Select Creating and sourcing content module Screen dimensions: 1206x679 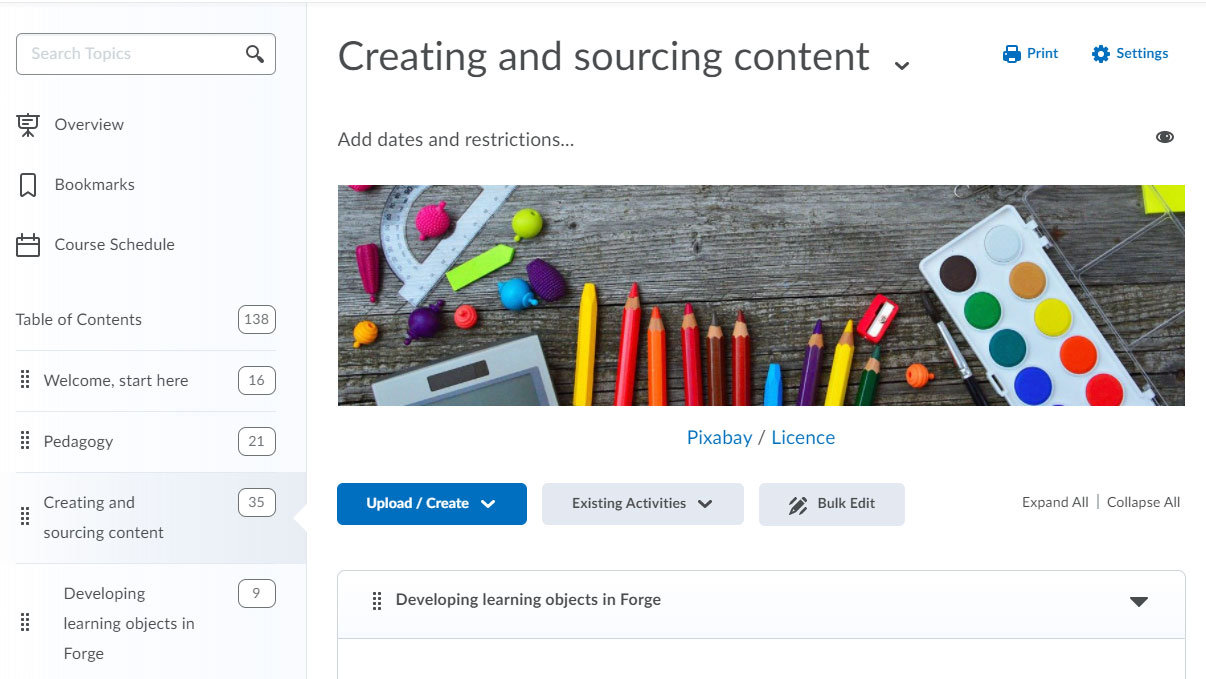pos(103,518)
